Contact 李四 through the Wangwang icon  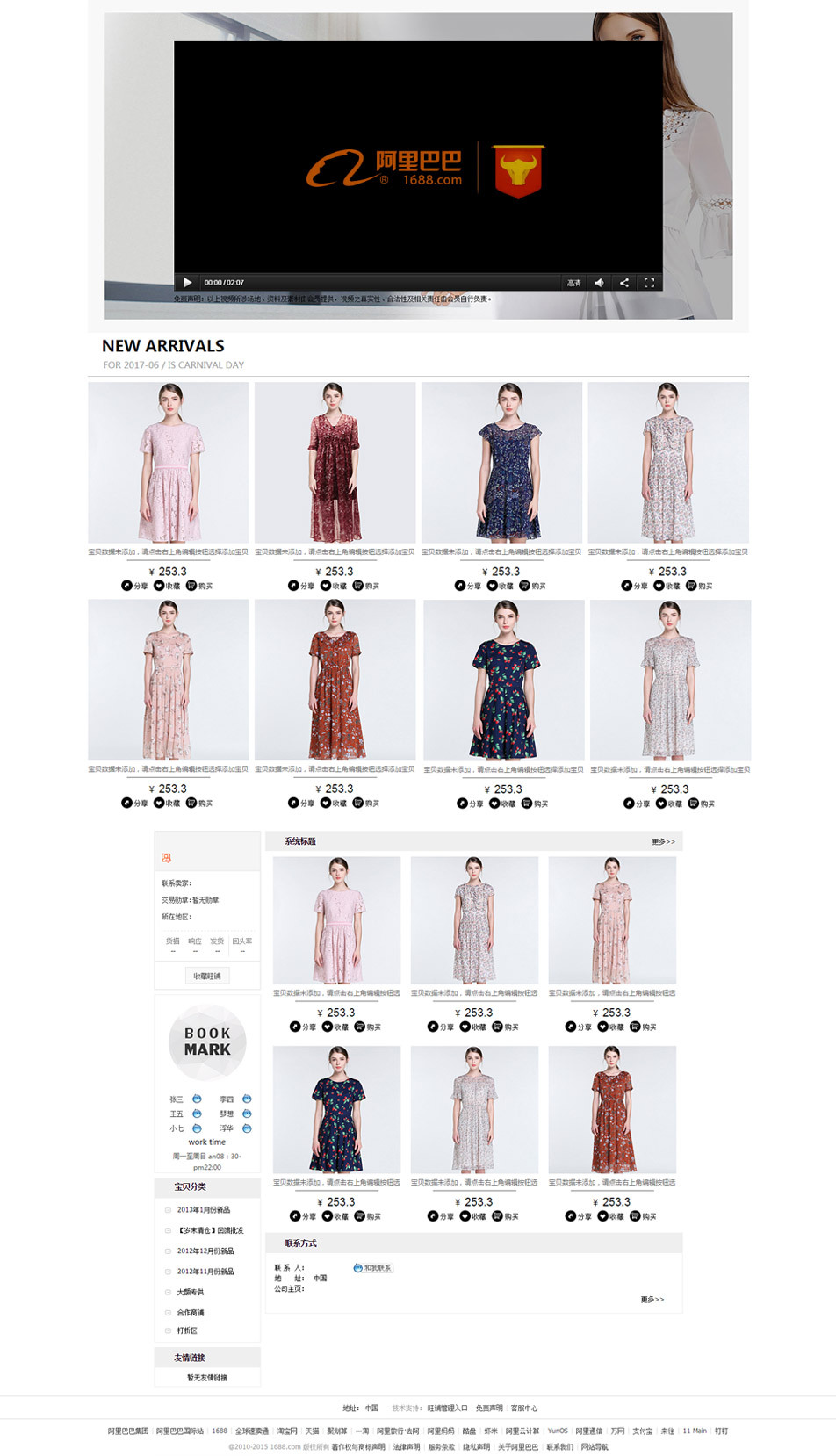(247, 1099)
